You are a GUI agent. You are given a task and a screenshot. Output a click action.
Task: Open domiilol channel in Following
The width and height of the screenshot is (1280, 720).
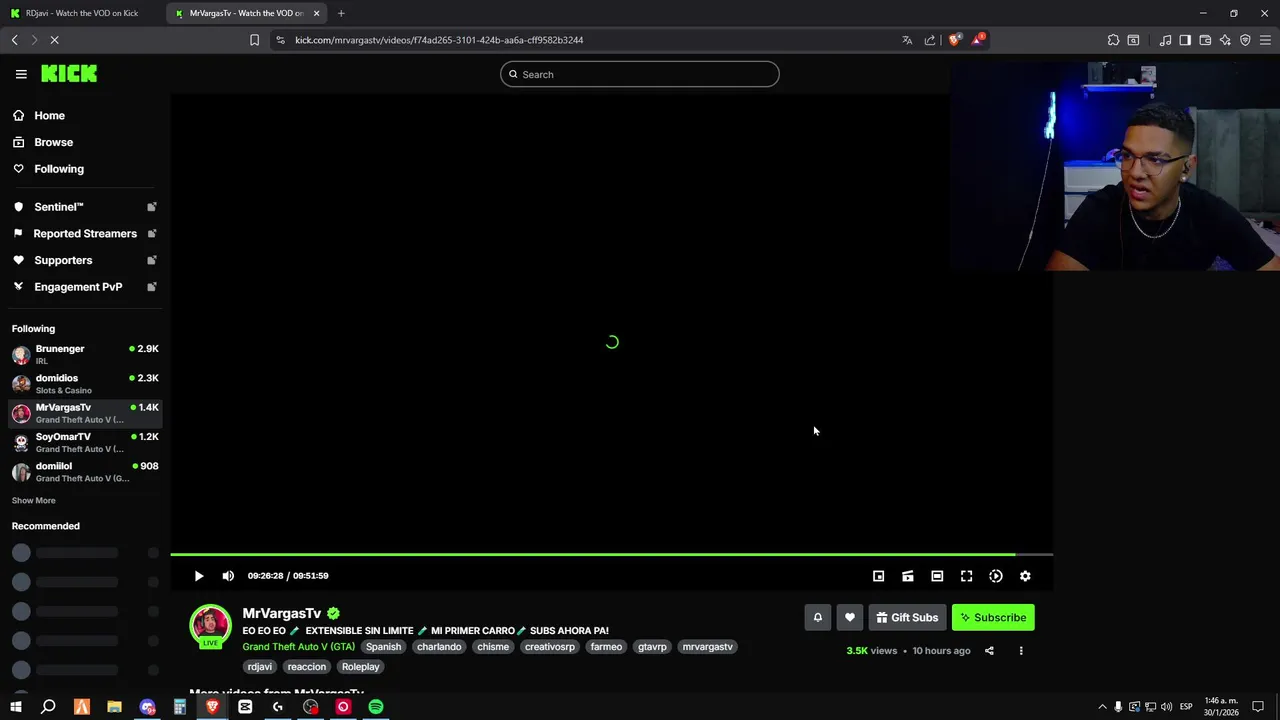[85, 472]
